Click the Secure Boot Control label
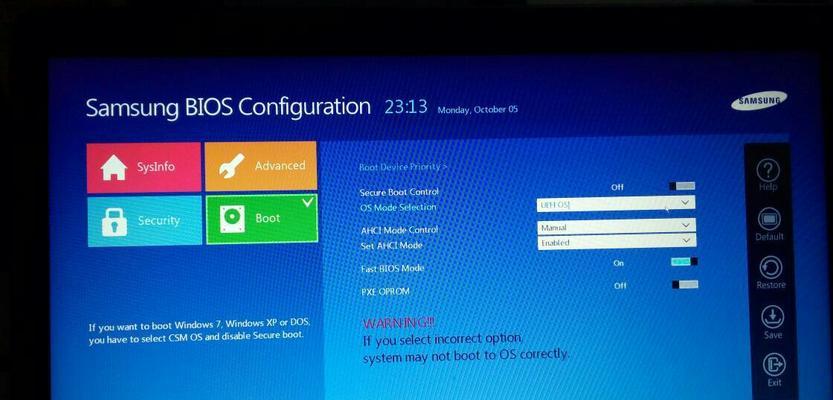 399,192
